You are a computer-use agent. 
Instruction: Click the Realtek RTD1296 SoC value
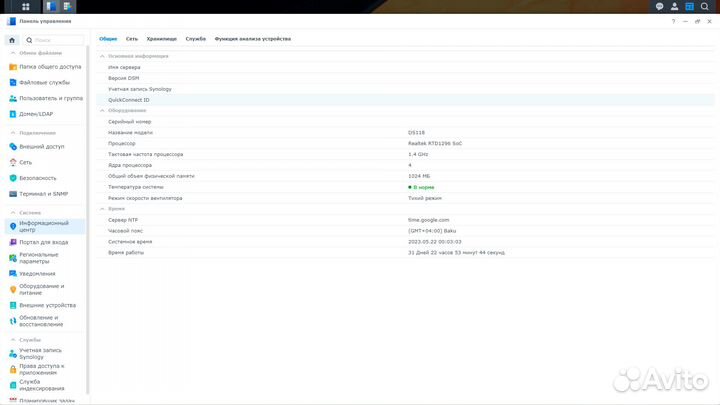click(435, 144)
